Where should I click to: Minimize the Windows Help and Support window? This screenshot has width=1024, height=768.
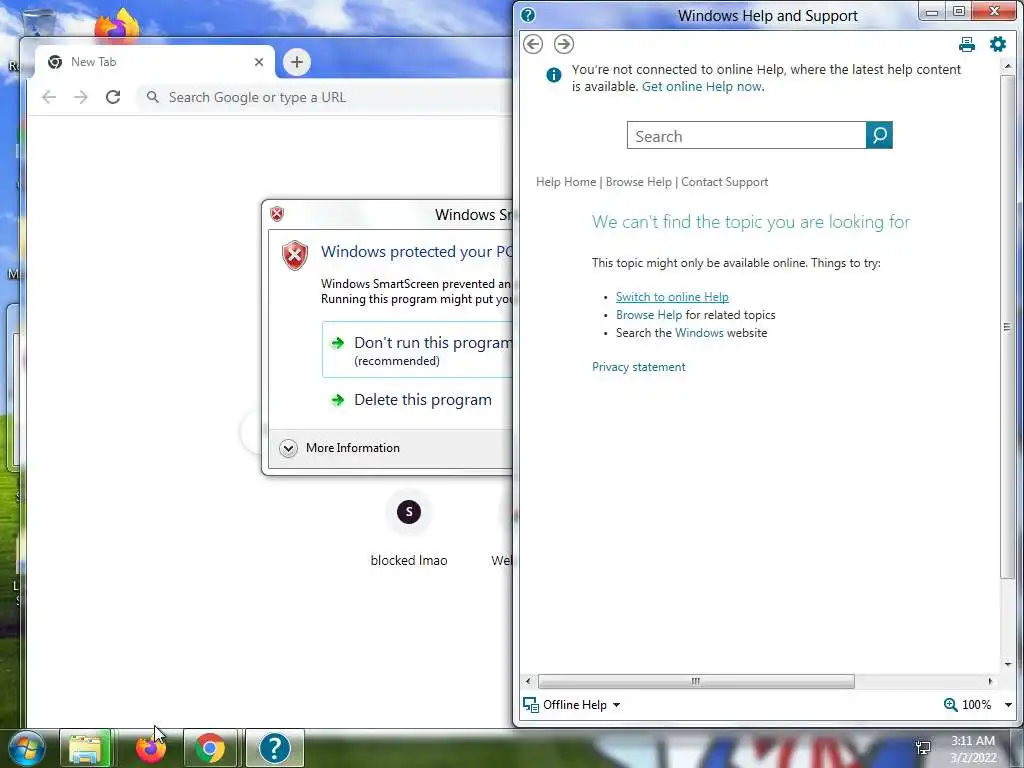(932, 12)
